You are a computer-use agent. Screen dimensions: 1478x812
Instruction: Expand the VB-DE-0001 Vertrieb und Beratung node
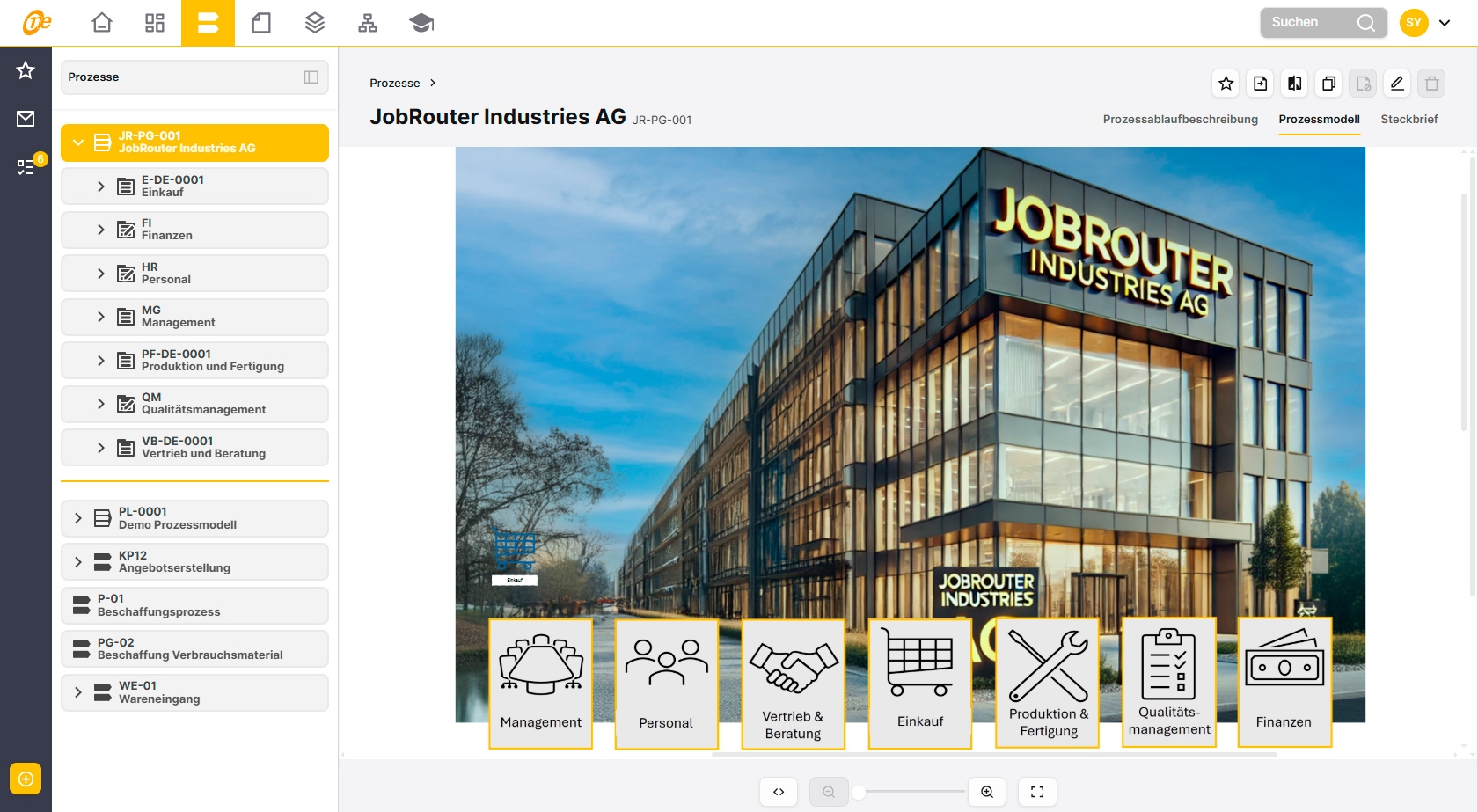[101, 448]
